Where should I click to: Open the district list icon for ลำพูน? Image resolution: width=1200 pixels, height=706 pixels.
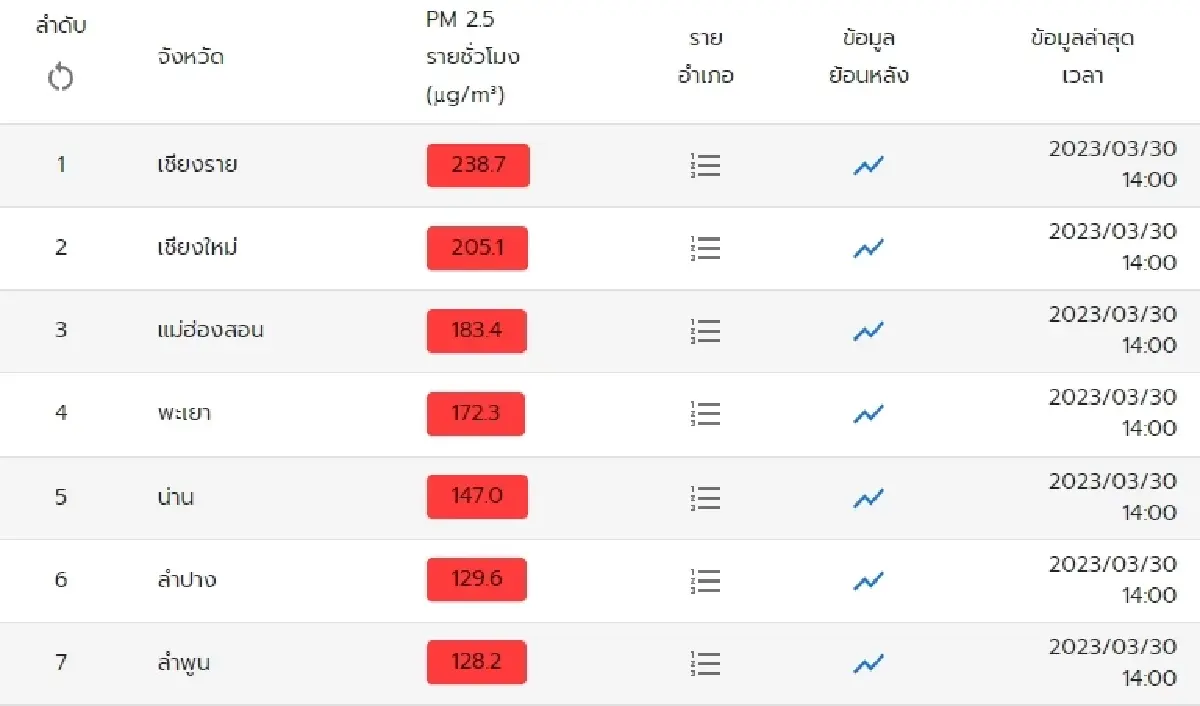click(706, 662)
